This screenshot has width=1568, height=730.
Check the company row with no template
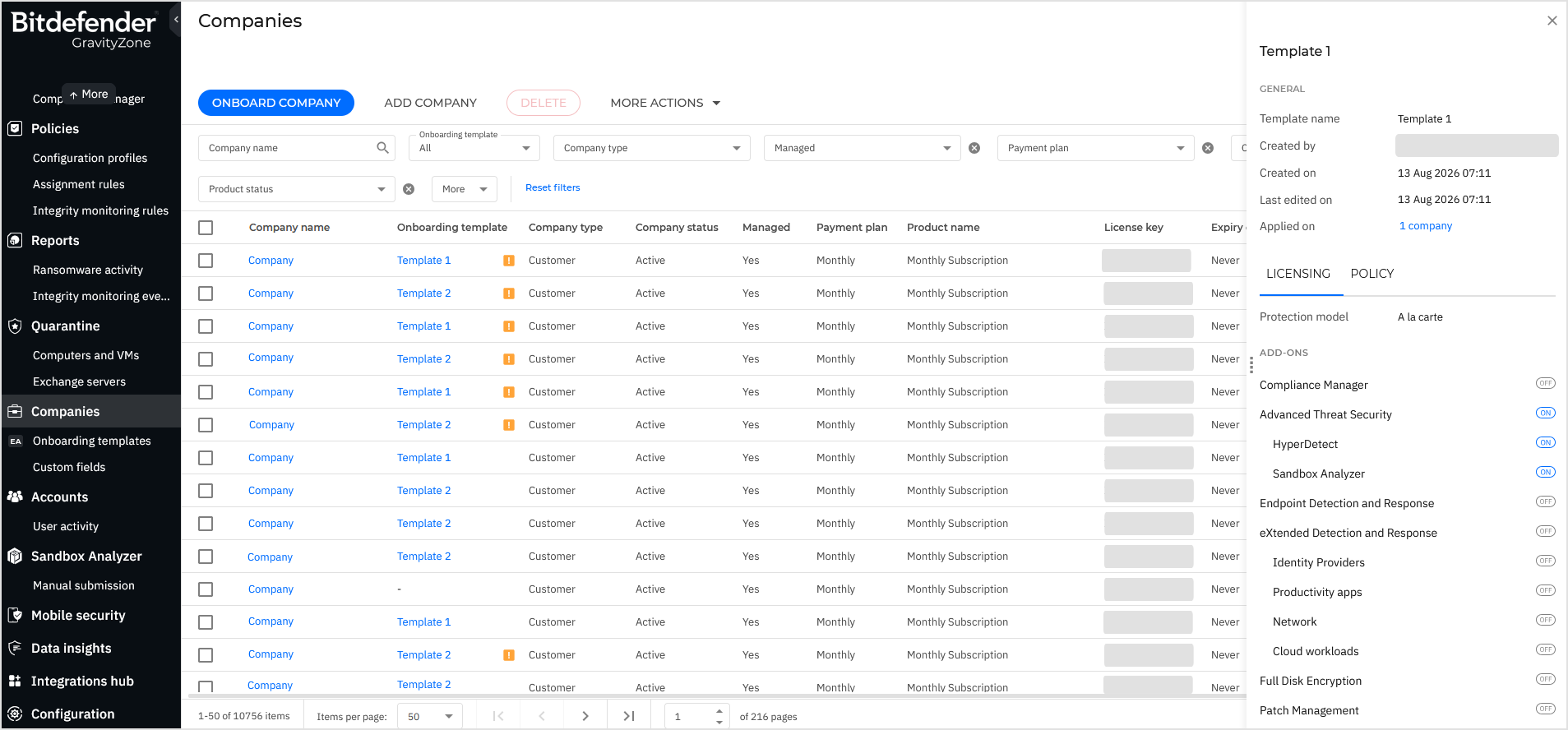(206, 589)
